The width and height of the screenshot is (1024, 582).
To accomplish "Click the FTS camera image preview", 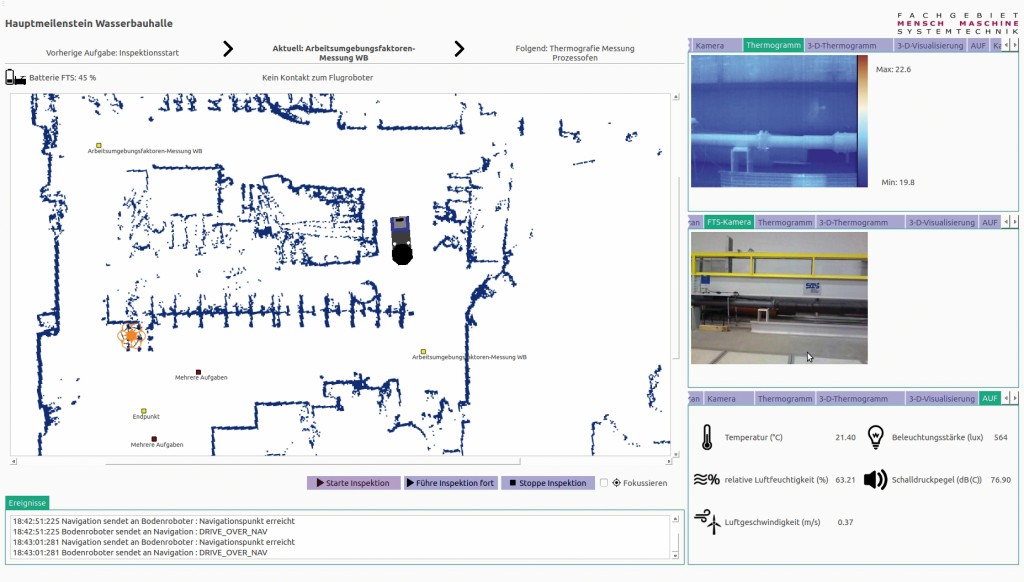I will coord(779,298).
